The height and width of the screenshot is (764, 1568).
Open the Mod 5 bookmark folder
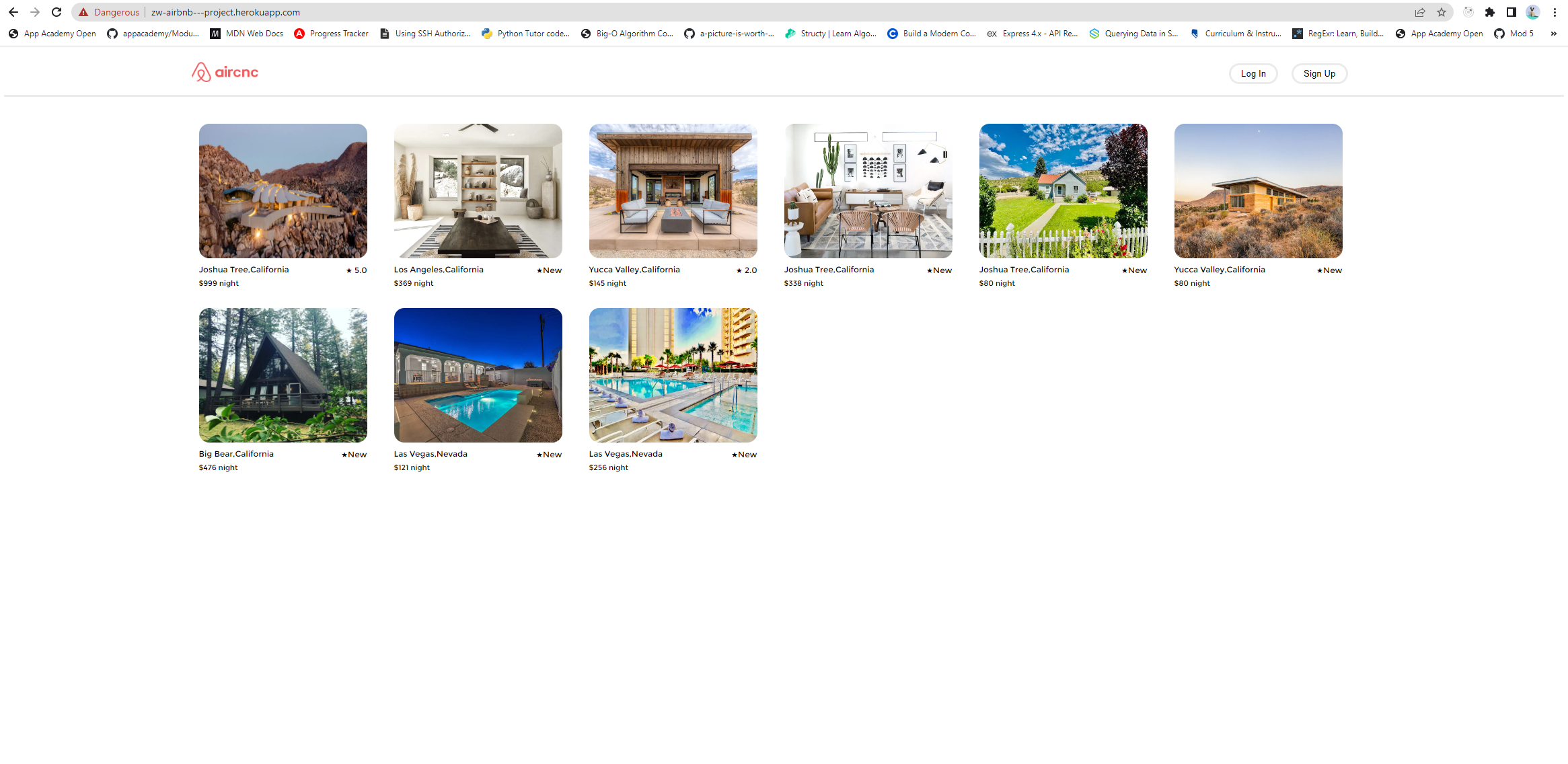1514,34
